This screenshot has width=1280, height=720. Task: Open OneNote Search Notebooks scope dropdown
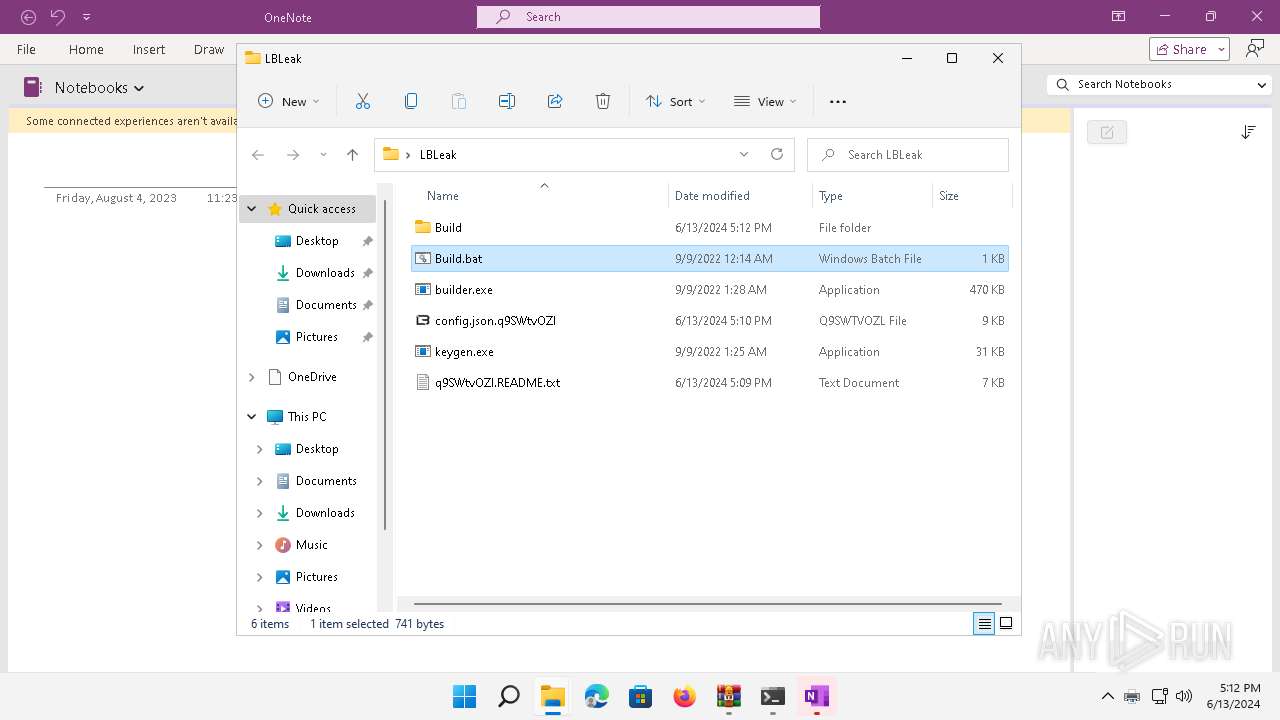(1262, 85)
